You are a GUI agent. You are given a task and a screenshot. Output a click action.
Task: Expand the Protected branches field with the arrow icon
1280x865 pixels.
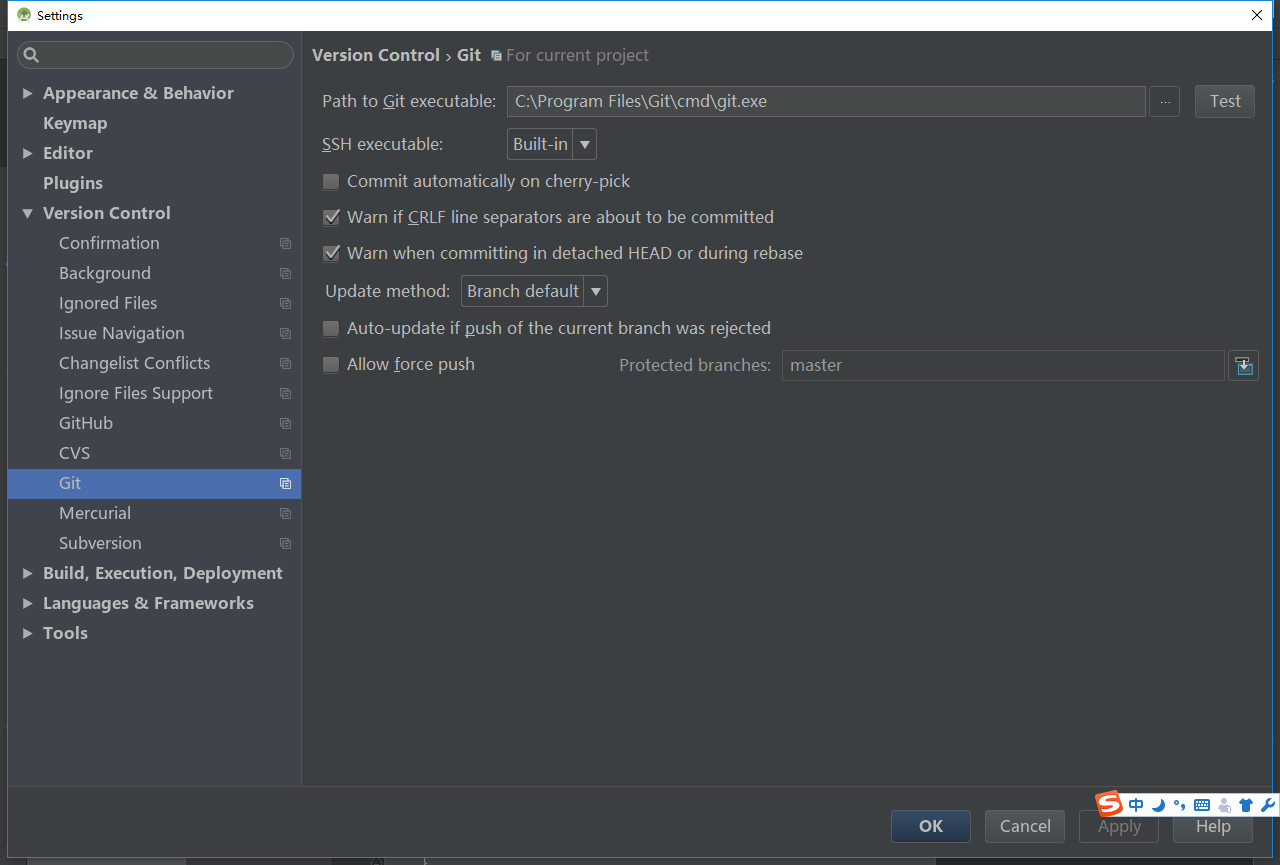1243,365
